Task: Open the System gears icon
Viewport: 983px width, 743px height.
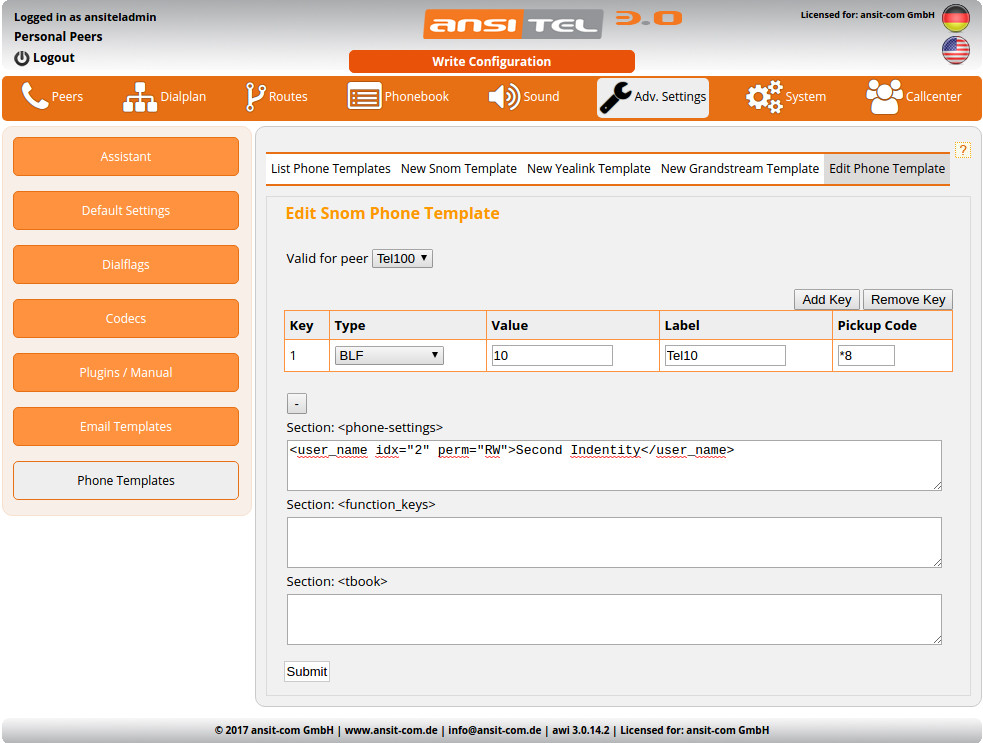Action: coord(764,97)
